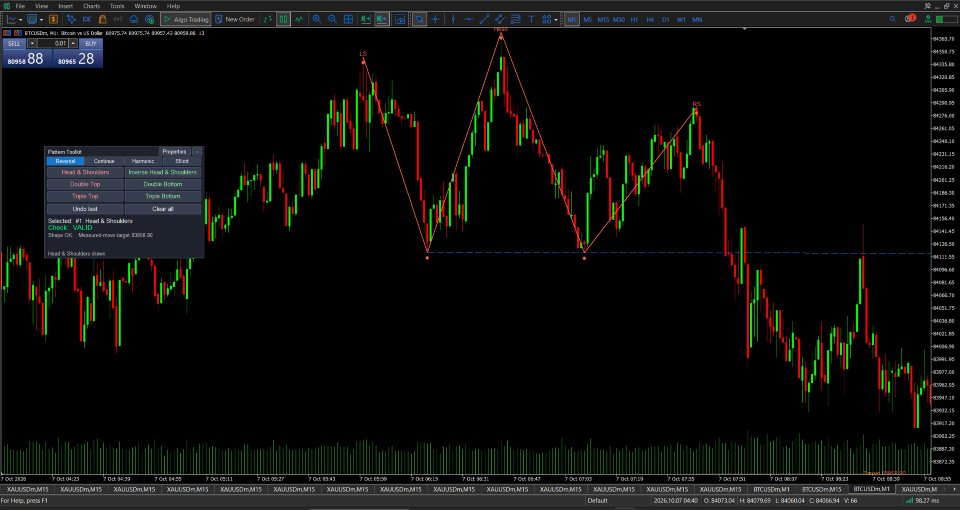960x510 pixels.
Task: Tile chart windows with the grid icon
Action: click(348, 20)
